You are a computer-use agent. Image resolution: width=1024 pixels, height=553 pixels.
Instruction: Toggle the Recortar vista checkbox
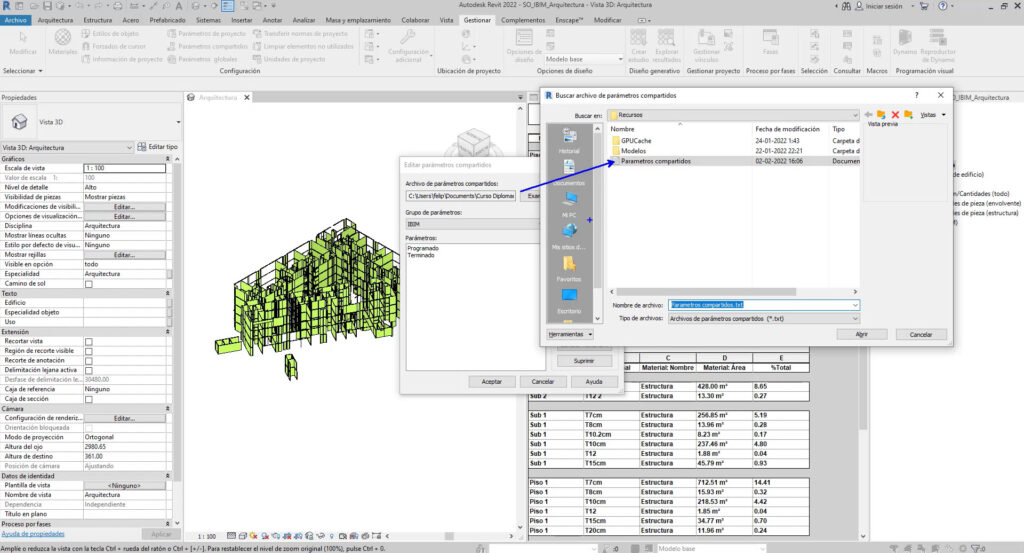[x=89, y=341]
